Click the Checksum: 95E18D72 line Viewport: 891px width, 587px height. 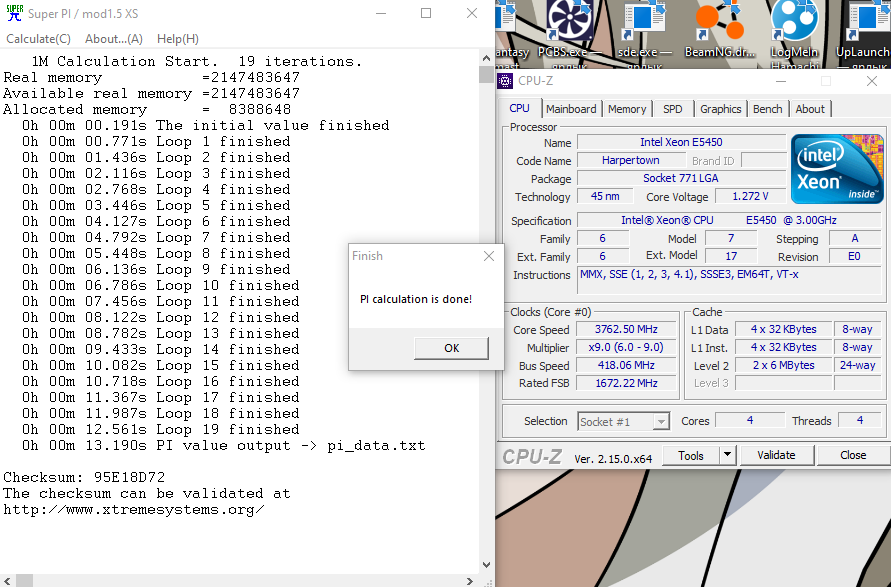click(x=84, y=477)
